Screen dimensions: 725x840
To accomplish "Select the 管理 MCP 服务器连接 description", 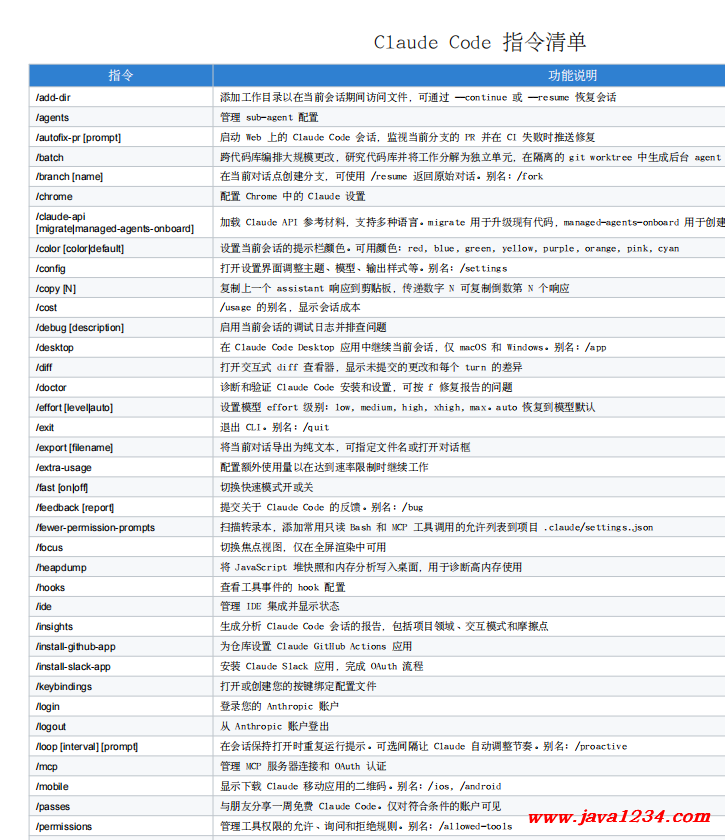I will [x=303, y=767].
